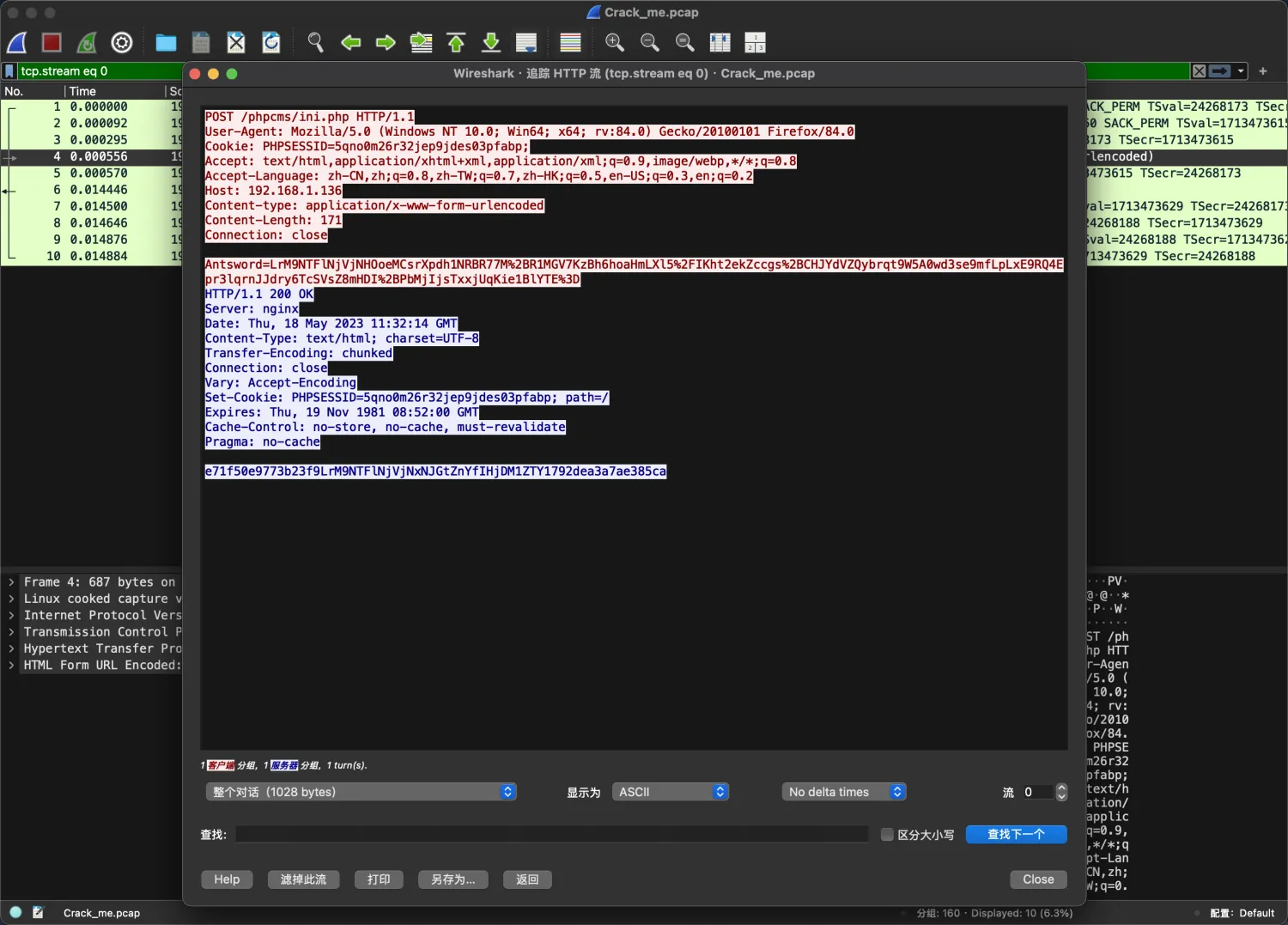Expand the Internet Protocol Version row

click(11, 615)
